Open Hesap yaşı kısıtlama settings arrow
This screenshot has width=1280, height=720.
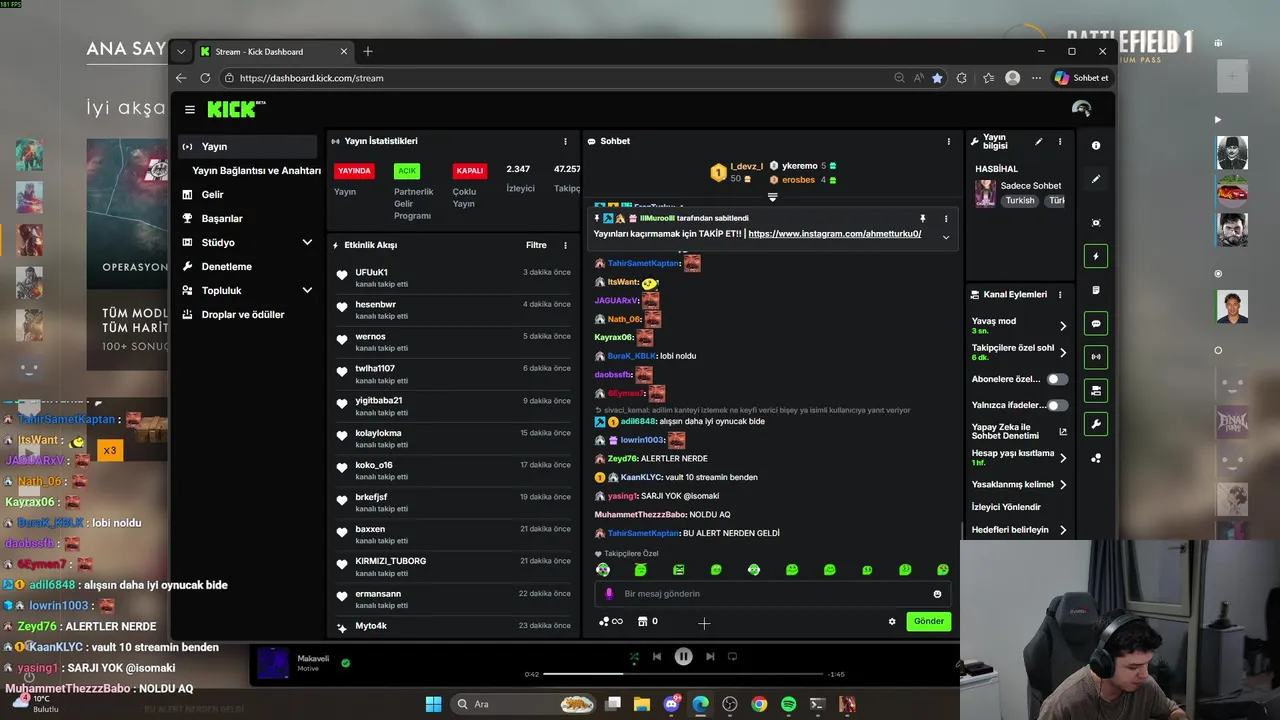(x=1063, y=458)
